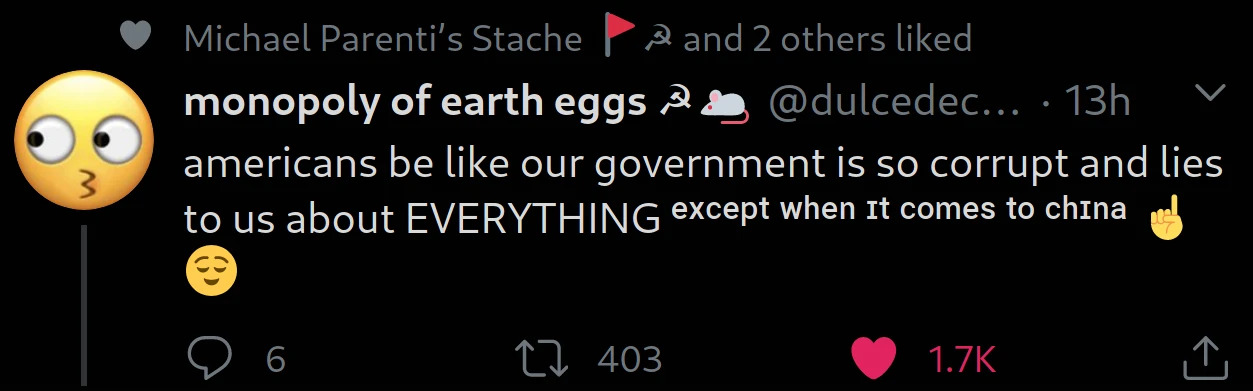Image resolution: width=1253 pixels, height=391 pixels.
Task: View the 1.7K likes count
Action: tap(963, 358)
